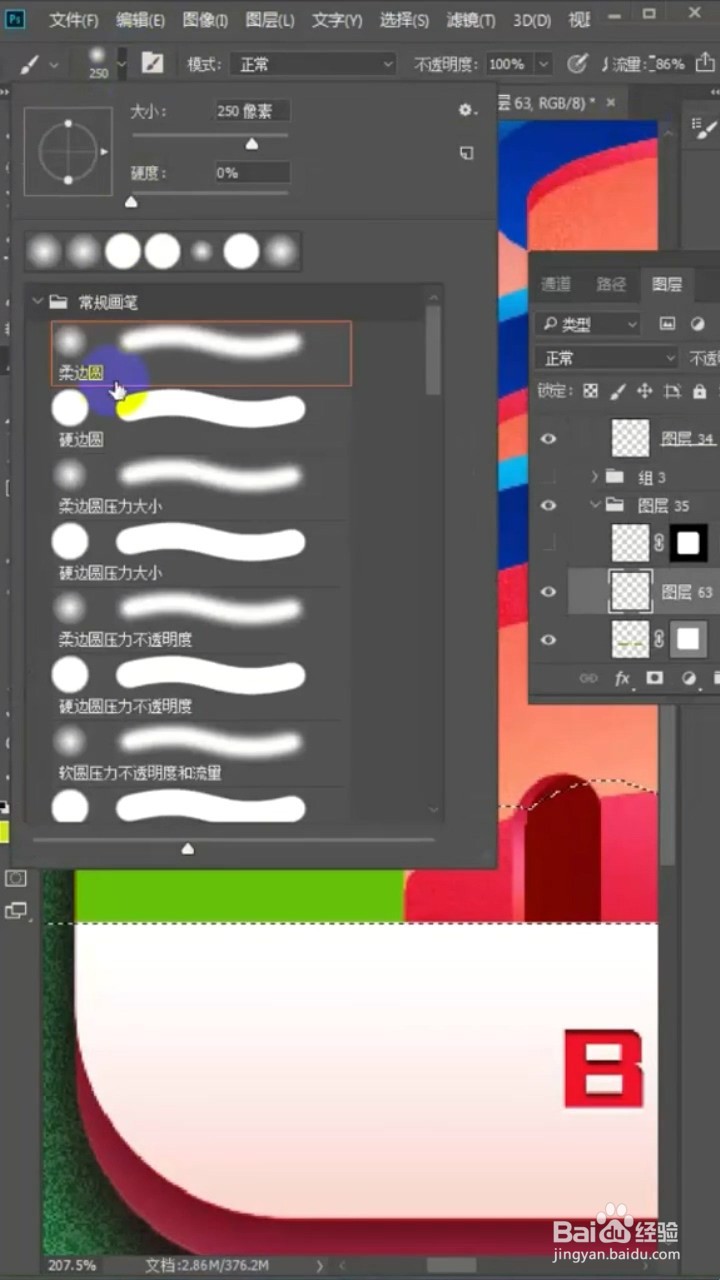Lock all with the padlock icon
720x1280 pixels.
coord(699,391)
